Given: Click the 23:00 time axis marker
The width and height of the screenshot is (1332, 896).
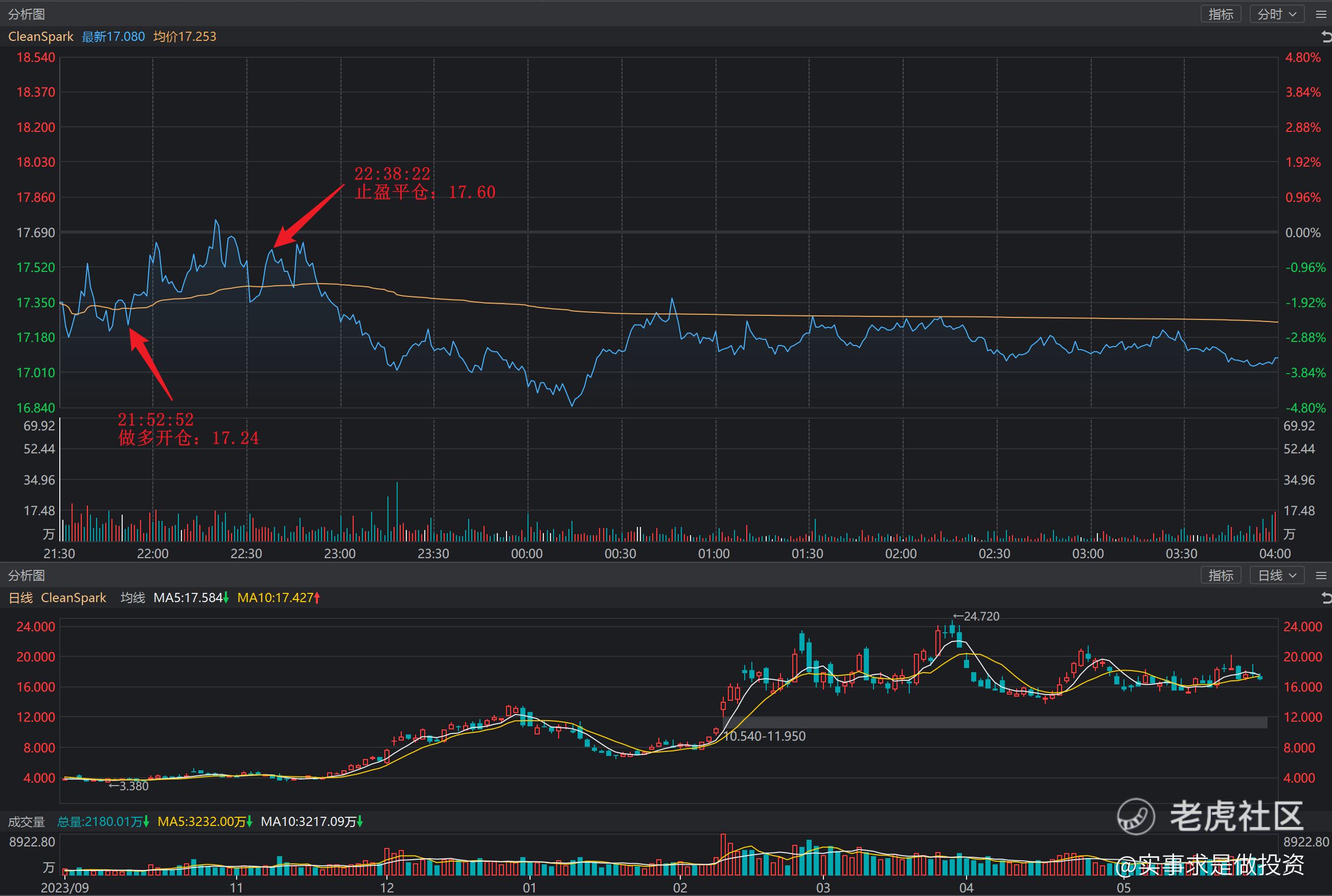Looking at the screenshot, I should (340, 554).
